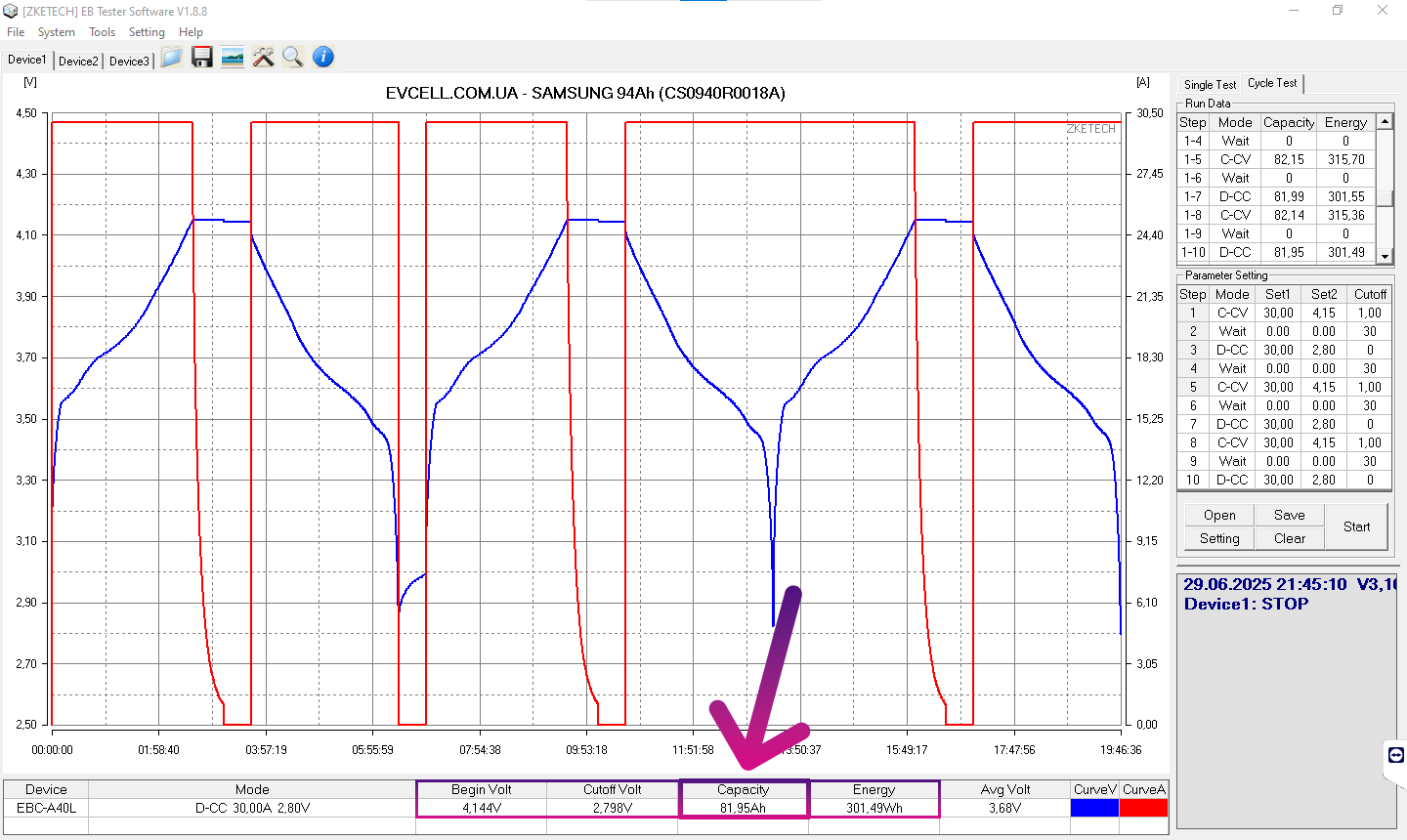This screenshot has height=840, width=1407.
Task: Open the blue info icon
Action: [x=323, y=57]
